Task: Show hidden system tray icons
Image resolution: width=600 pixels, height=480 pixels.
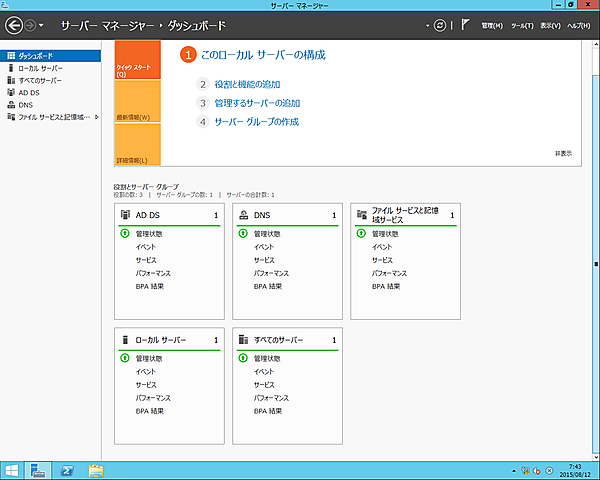Action: click(x=514, y=471)
